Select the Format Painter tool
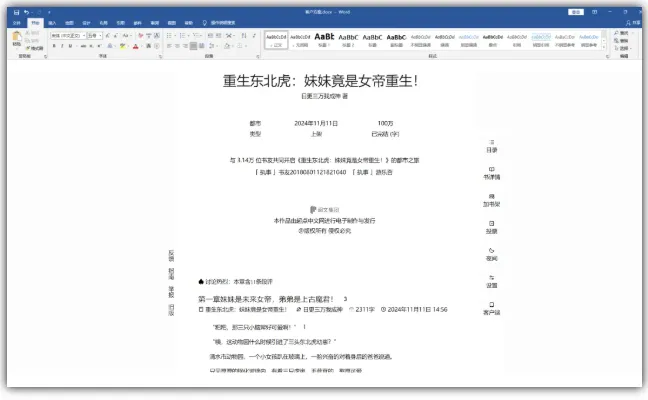 [x=34, y=48]
